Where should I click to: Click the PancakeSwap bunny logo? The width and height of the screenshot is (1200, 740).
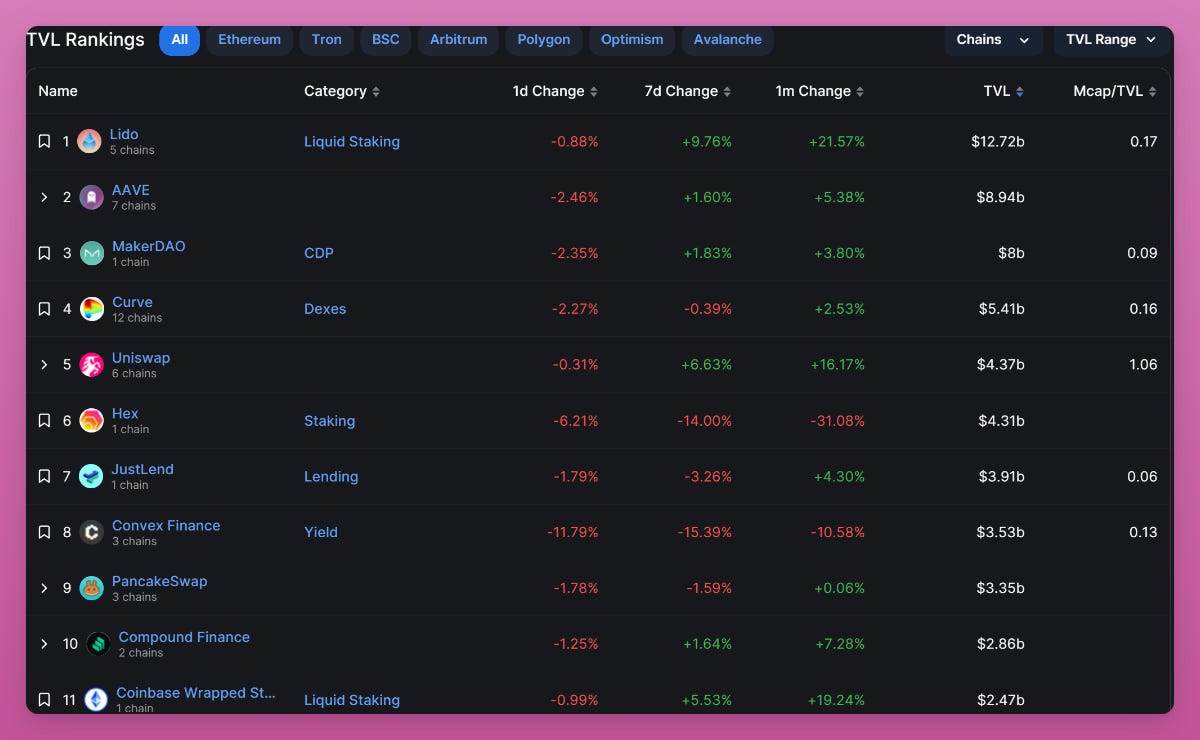click(x=92, y=589)
